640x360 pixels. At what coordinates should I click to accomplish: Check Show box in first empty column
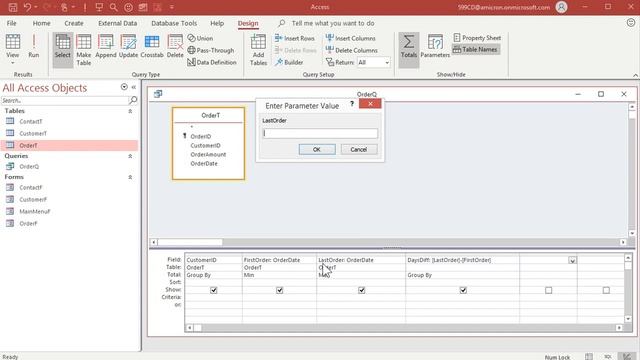point(549,290)
